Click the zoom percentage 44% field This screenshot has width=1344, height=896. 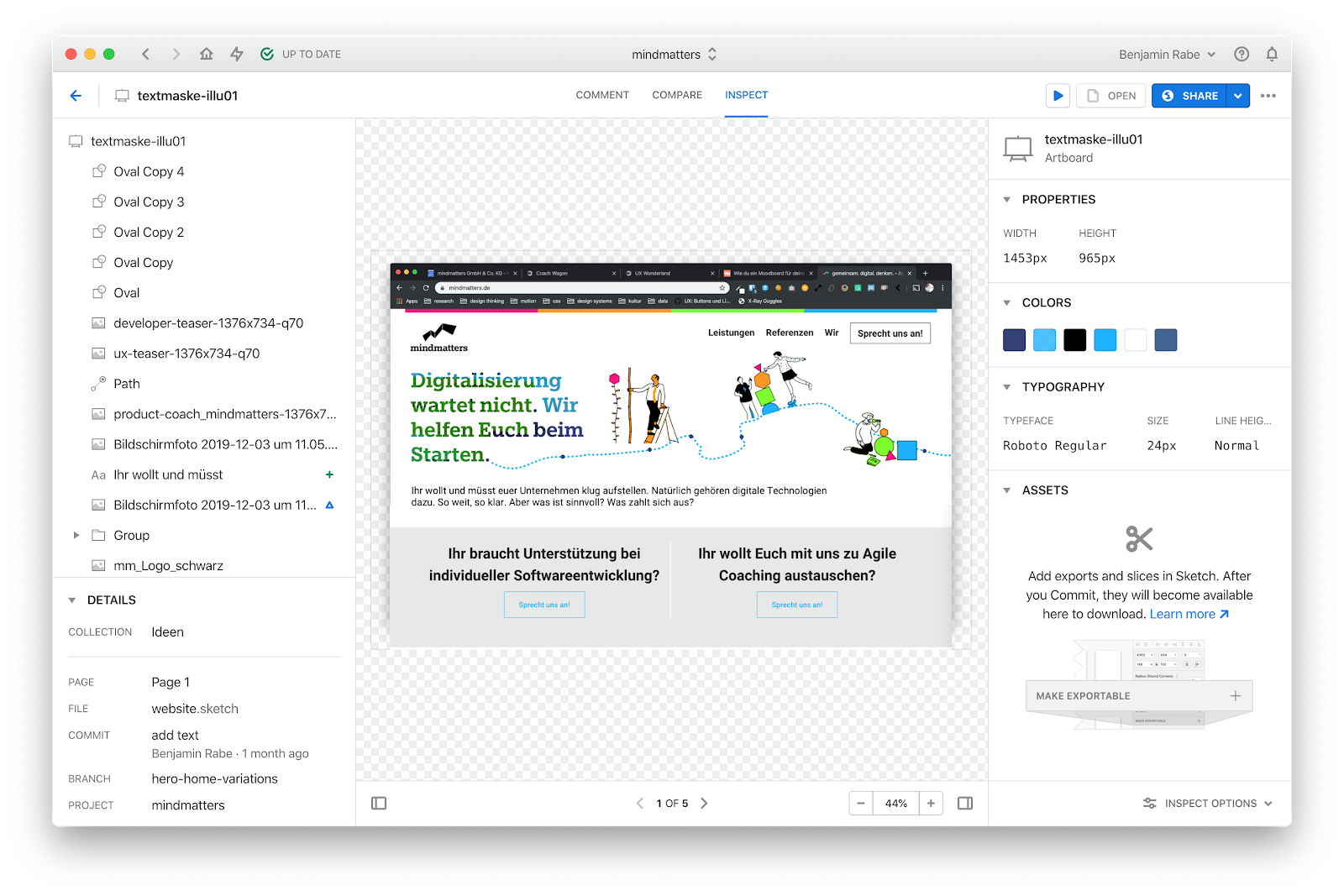tap(896, 804)
